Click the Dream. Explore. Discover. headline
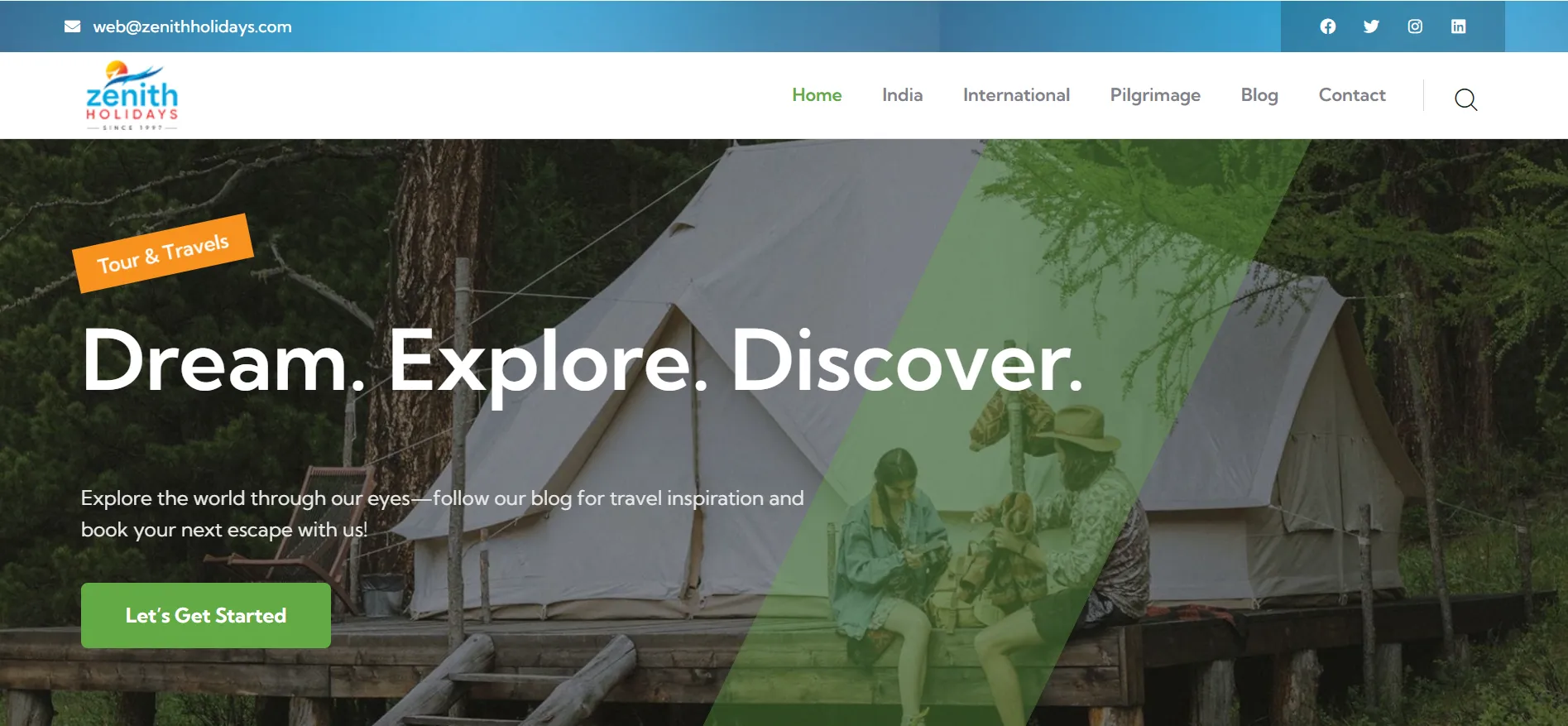 583,363
